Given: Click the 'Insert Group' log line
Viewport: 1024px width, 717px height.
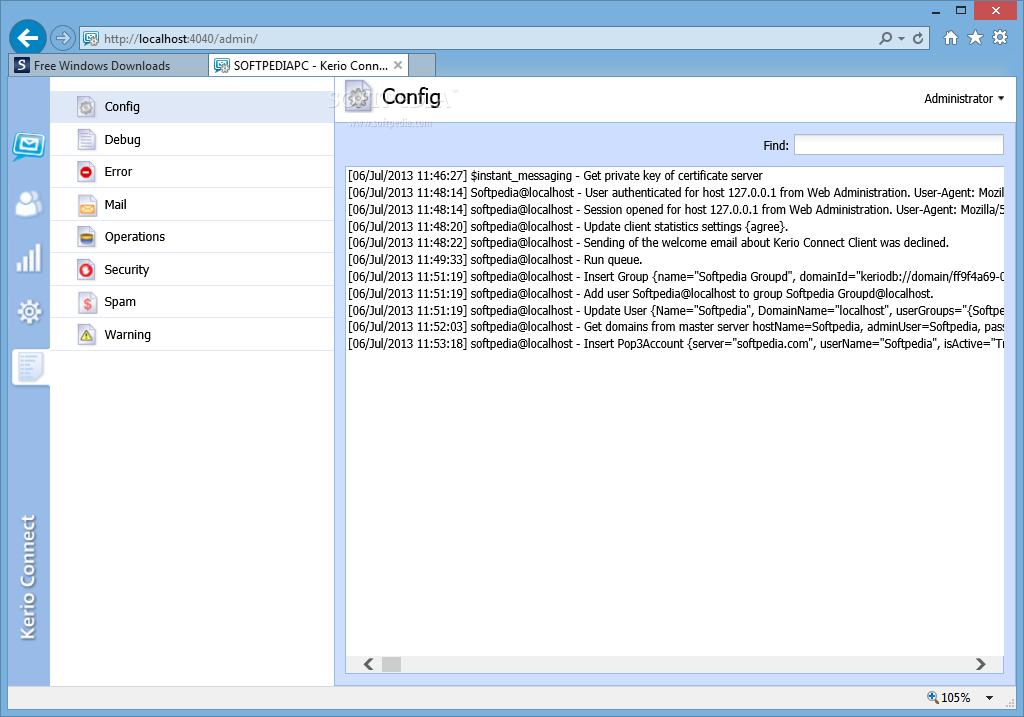Looking at the screenshot, I should tap(675, 277).
